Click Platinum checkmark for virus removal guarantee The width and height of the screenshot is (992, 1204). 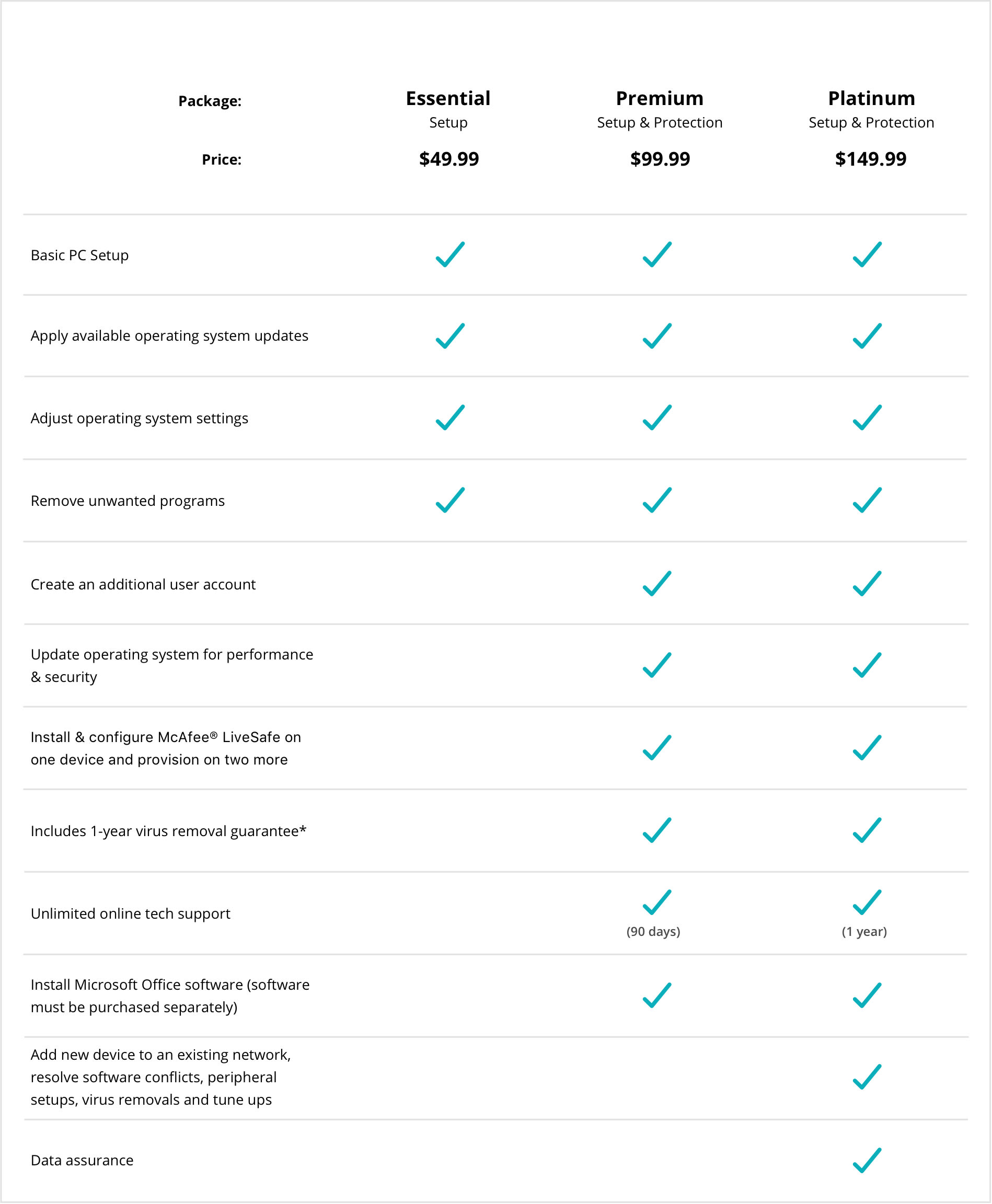(868, 830)
